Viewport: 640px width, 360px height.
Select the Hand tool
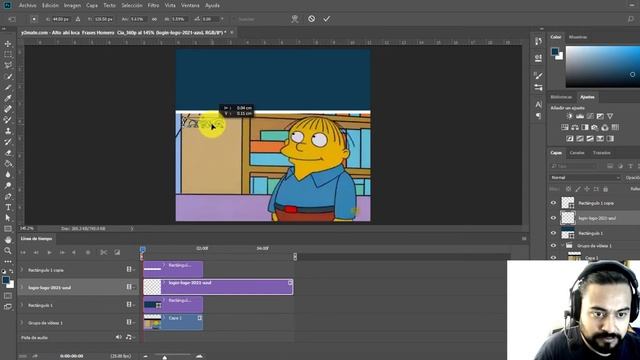click(8, 240)
